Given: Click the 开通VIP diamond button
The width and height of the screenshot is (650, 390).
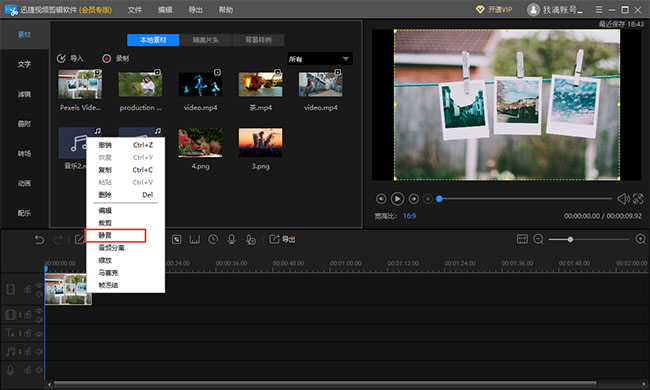Looking at the screenshot, I should pyautogui.click(x=494, y=10).
